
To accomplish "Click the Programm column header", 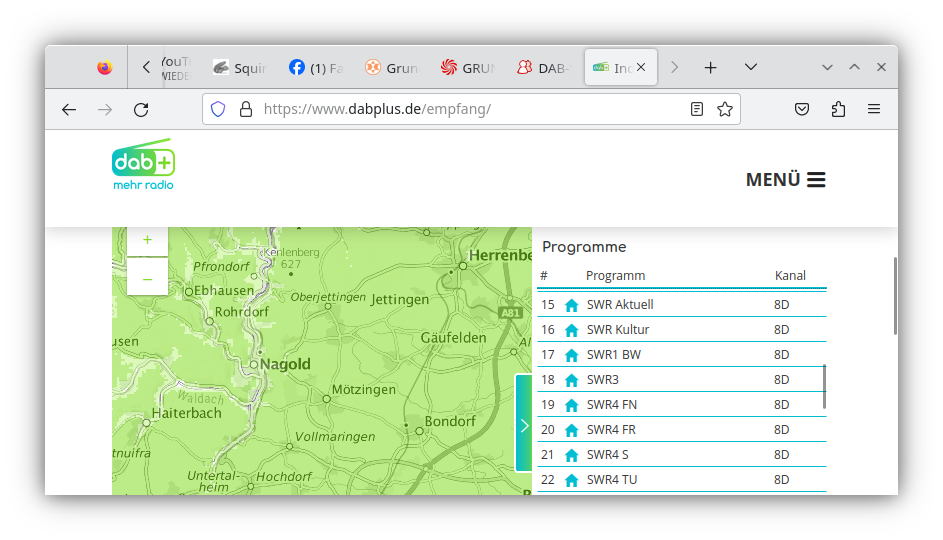I will 615,275.
